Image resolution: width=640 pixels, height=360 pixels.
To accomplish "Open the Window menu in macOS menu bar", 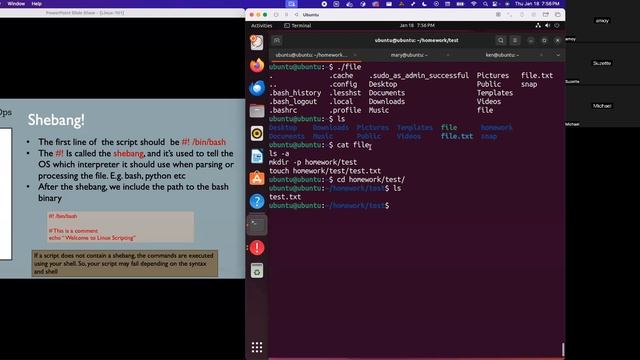I will (x=16, y=4).
